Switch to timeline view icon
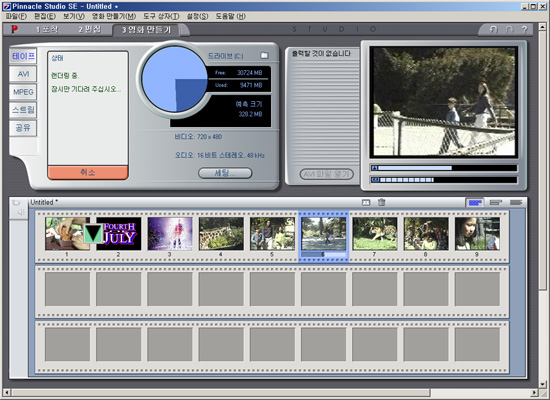 point(495,202)
